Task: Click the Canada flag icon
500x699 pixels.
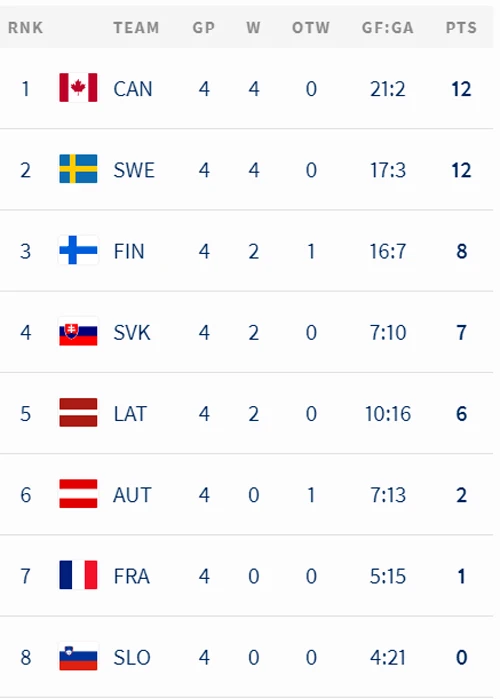Action: (x=78, y=87)
